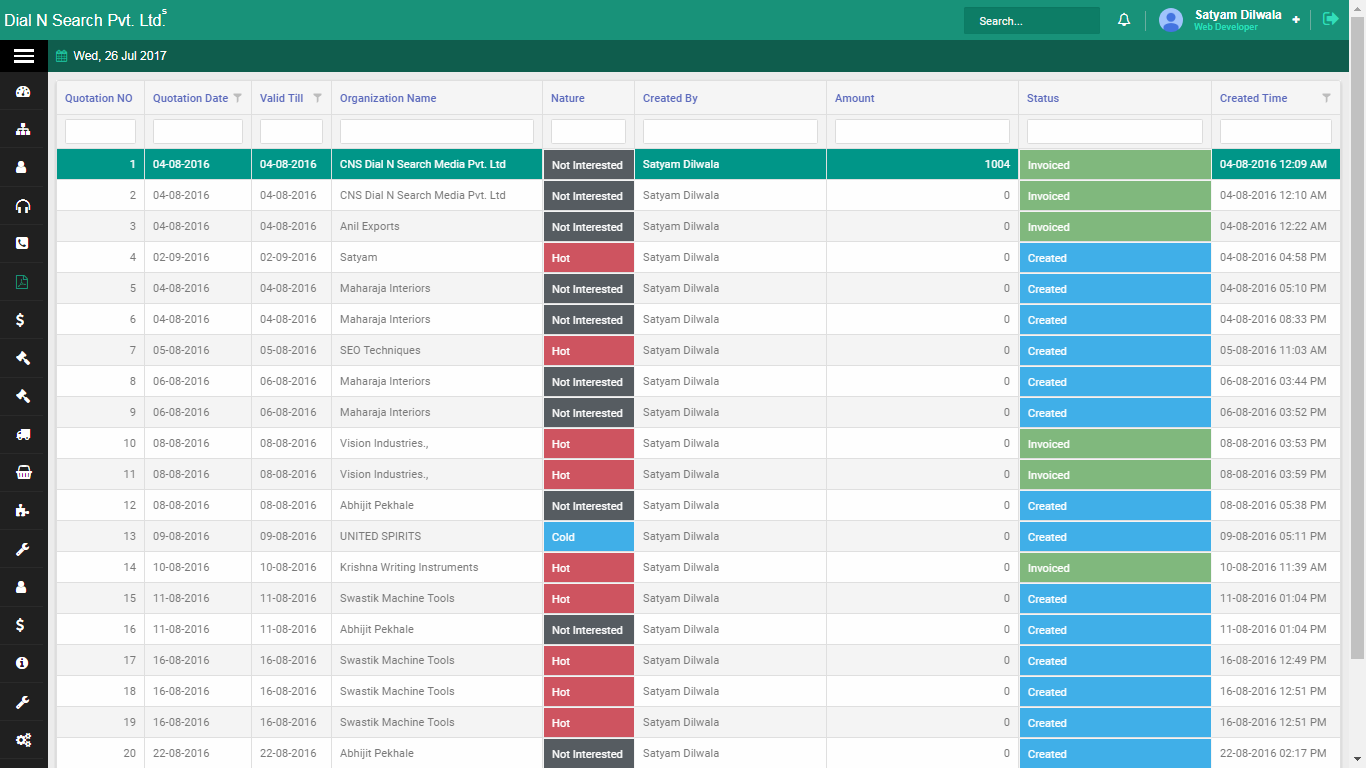1366x768 pixels.
Task: Select the UNITED SPIRITS organization cell
Action: [437, 537]
